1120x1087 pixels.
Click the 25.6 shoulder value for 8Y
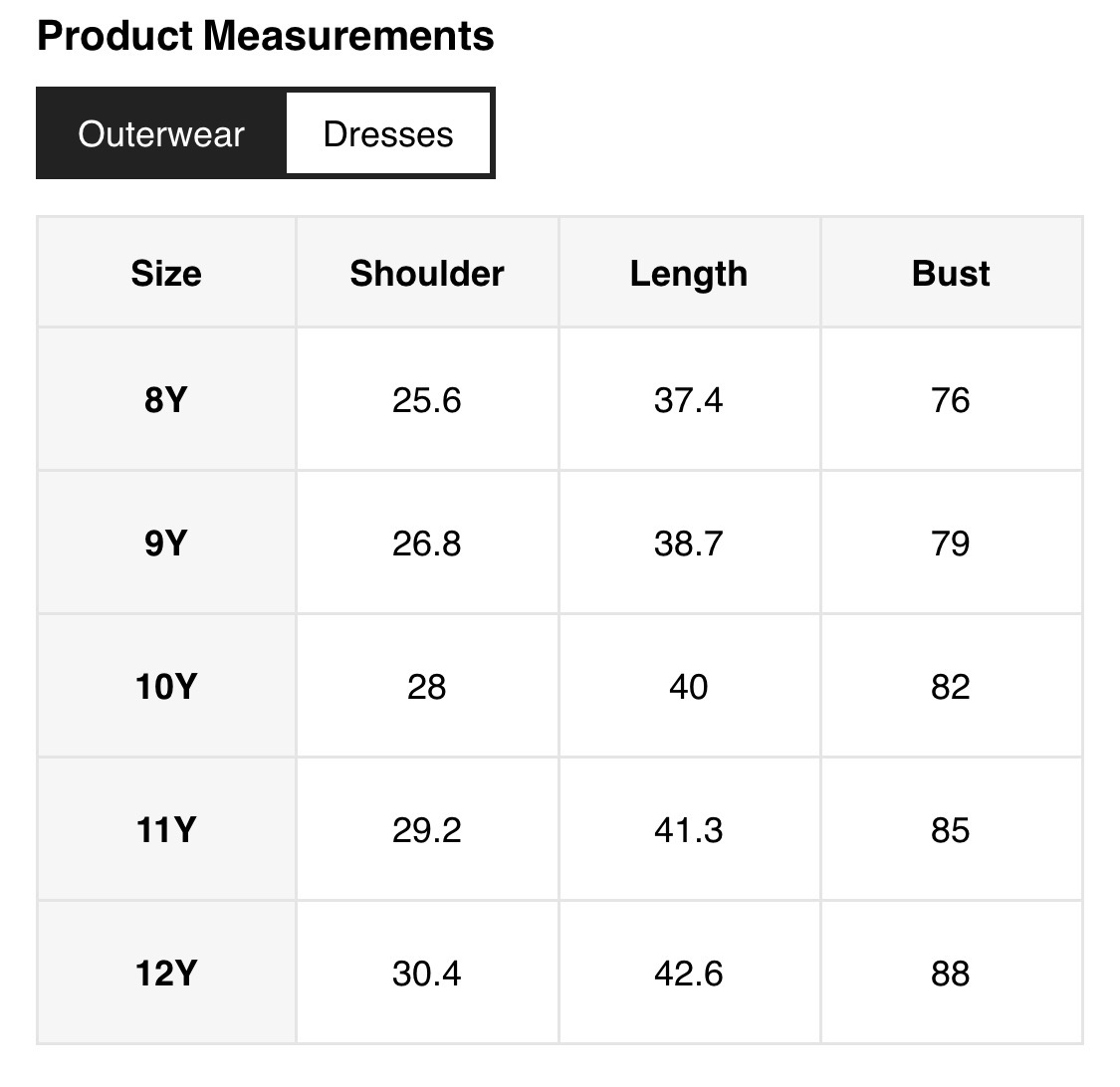[x=427, y=400]
